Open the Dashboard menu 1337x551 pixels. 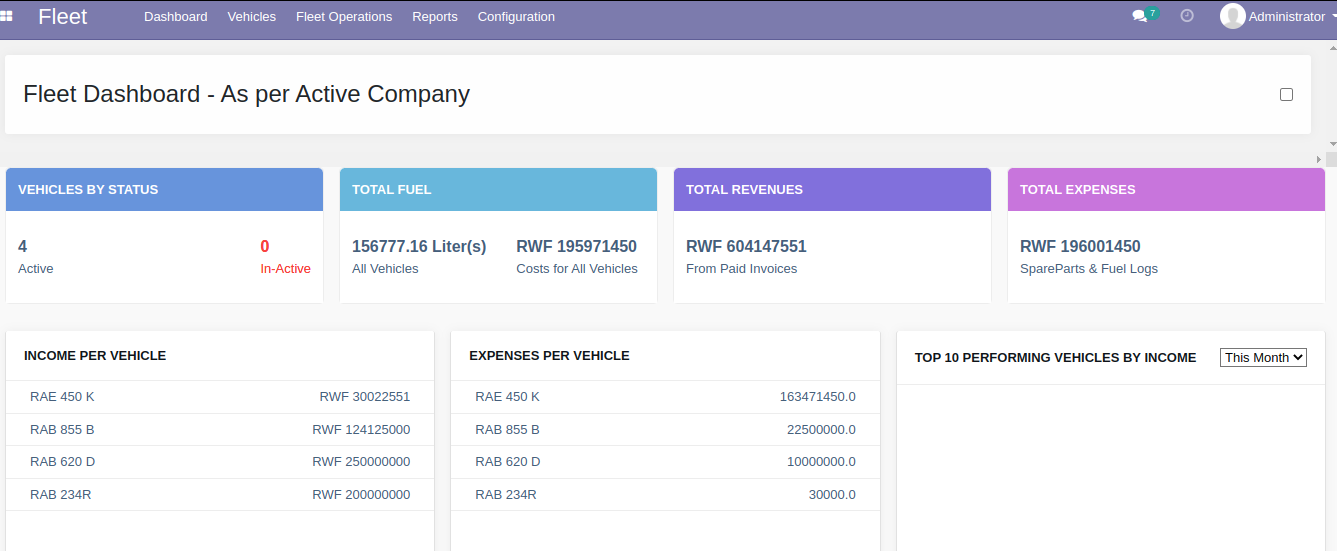[x=176, y=16]
